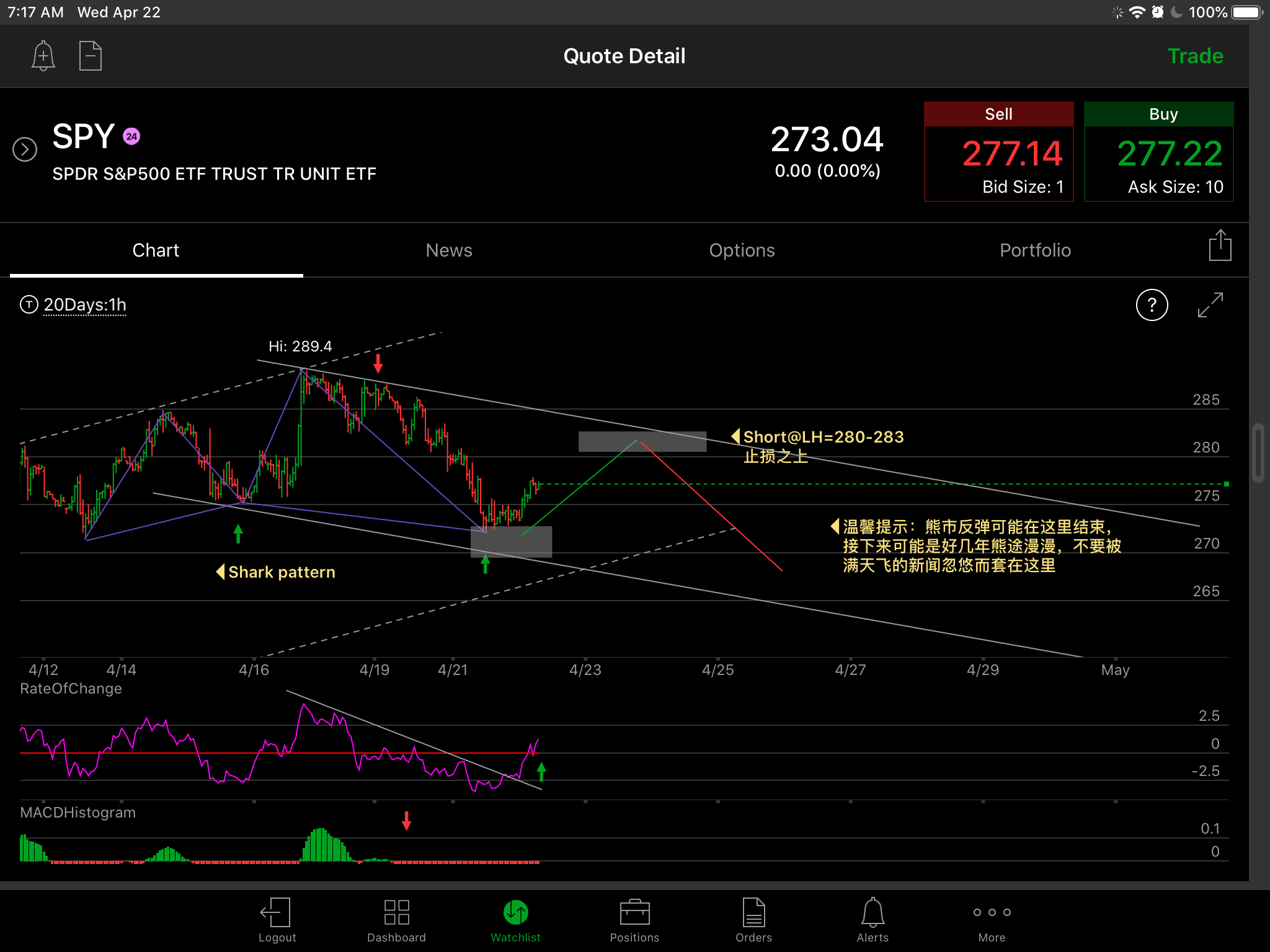
Task: Switch to the Options tab
Action: point(742,250)
